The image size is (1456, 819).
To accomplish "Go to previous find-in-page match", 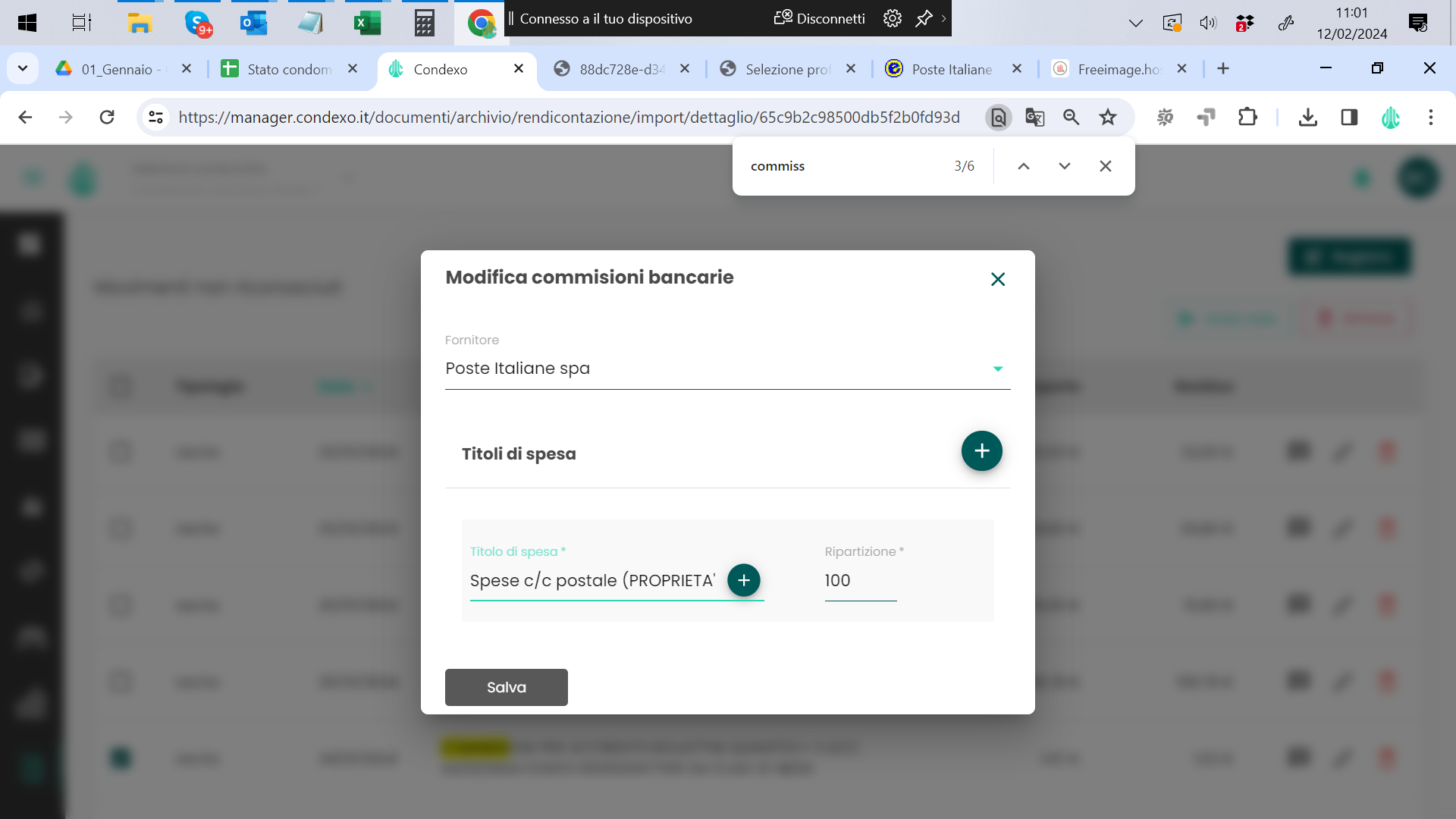I will tap(1023, 166).
